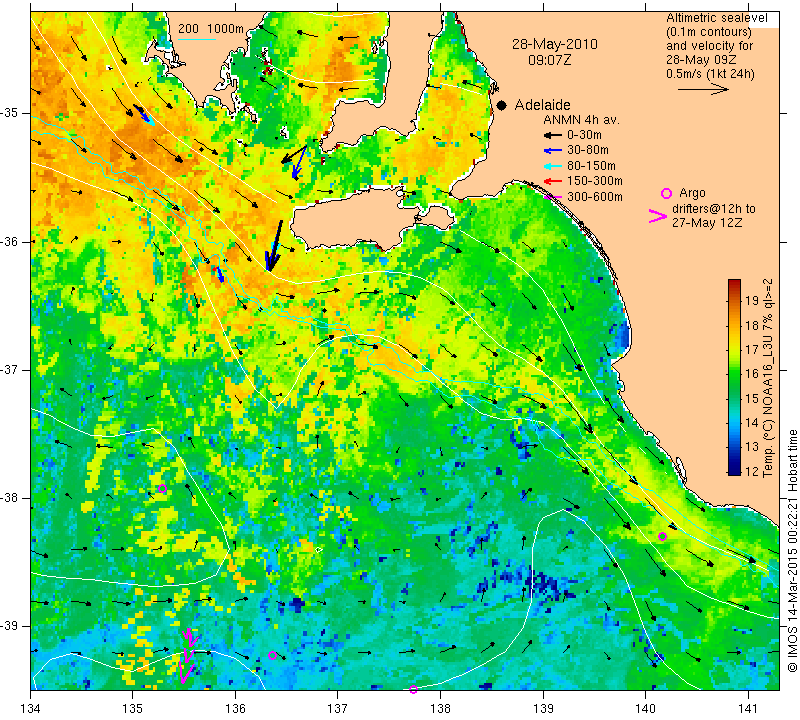Click the black Adelaide city dot
This screenshot has width=800, height=720.
[x=502, y=105]
